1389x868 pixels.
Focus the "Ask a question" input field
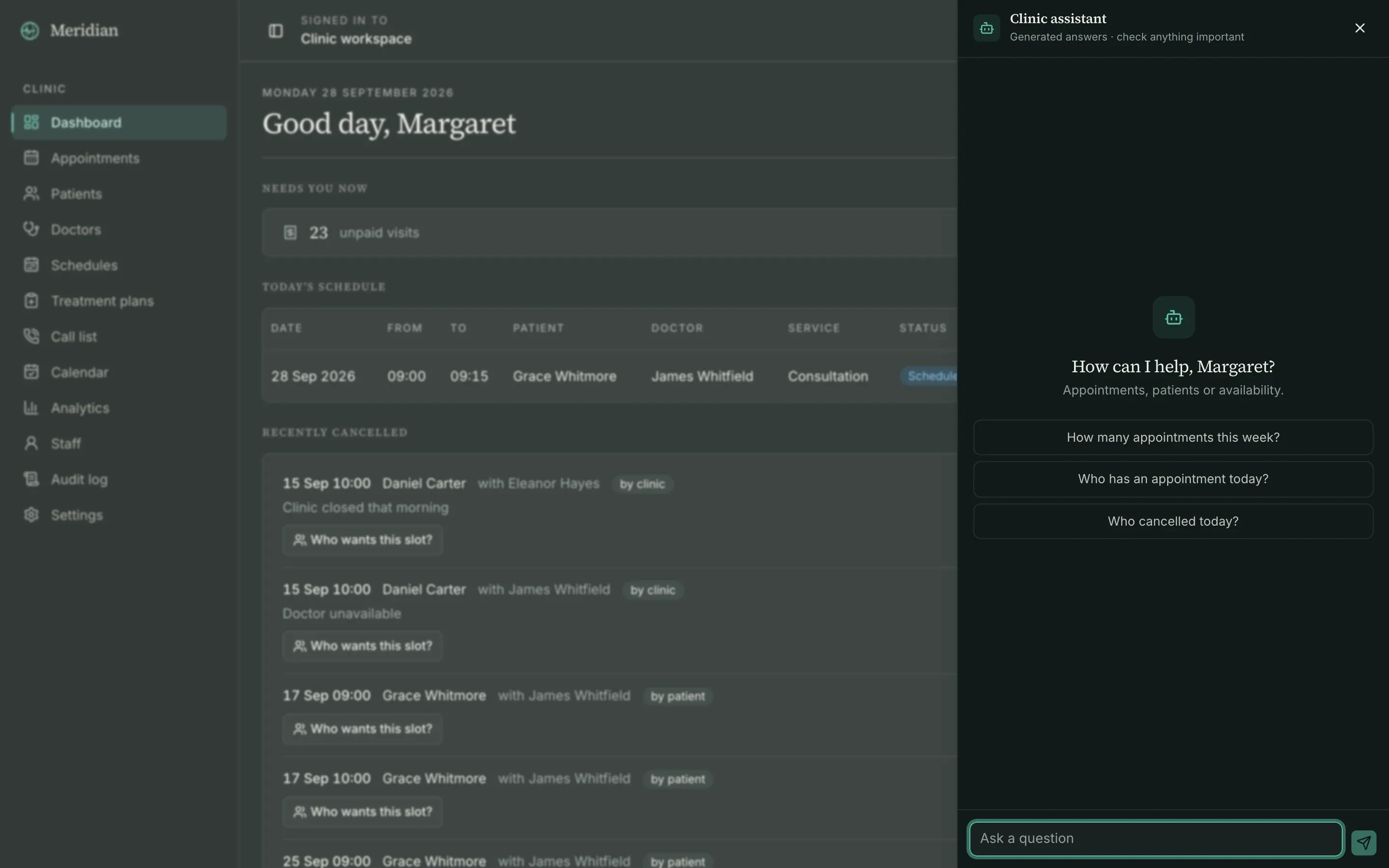coord(1156,839)
